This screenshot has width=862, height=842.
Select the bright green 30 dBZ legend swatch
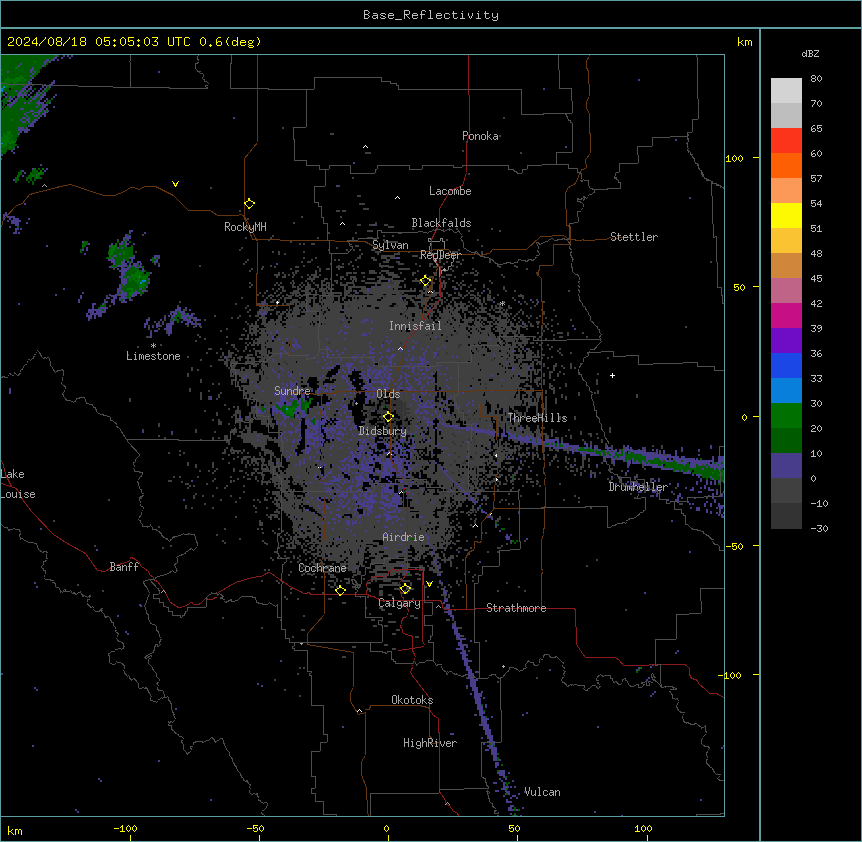coord(786,416)
